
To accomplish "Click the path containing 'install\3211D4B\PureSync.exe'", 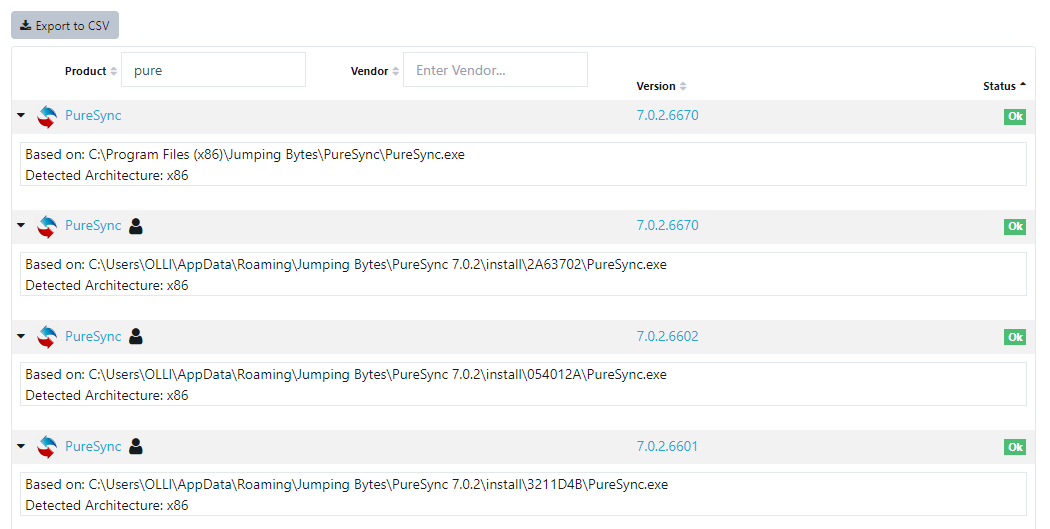I will [x=347, y=484].
